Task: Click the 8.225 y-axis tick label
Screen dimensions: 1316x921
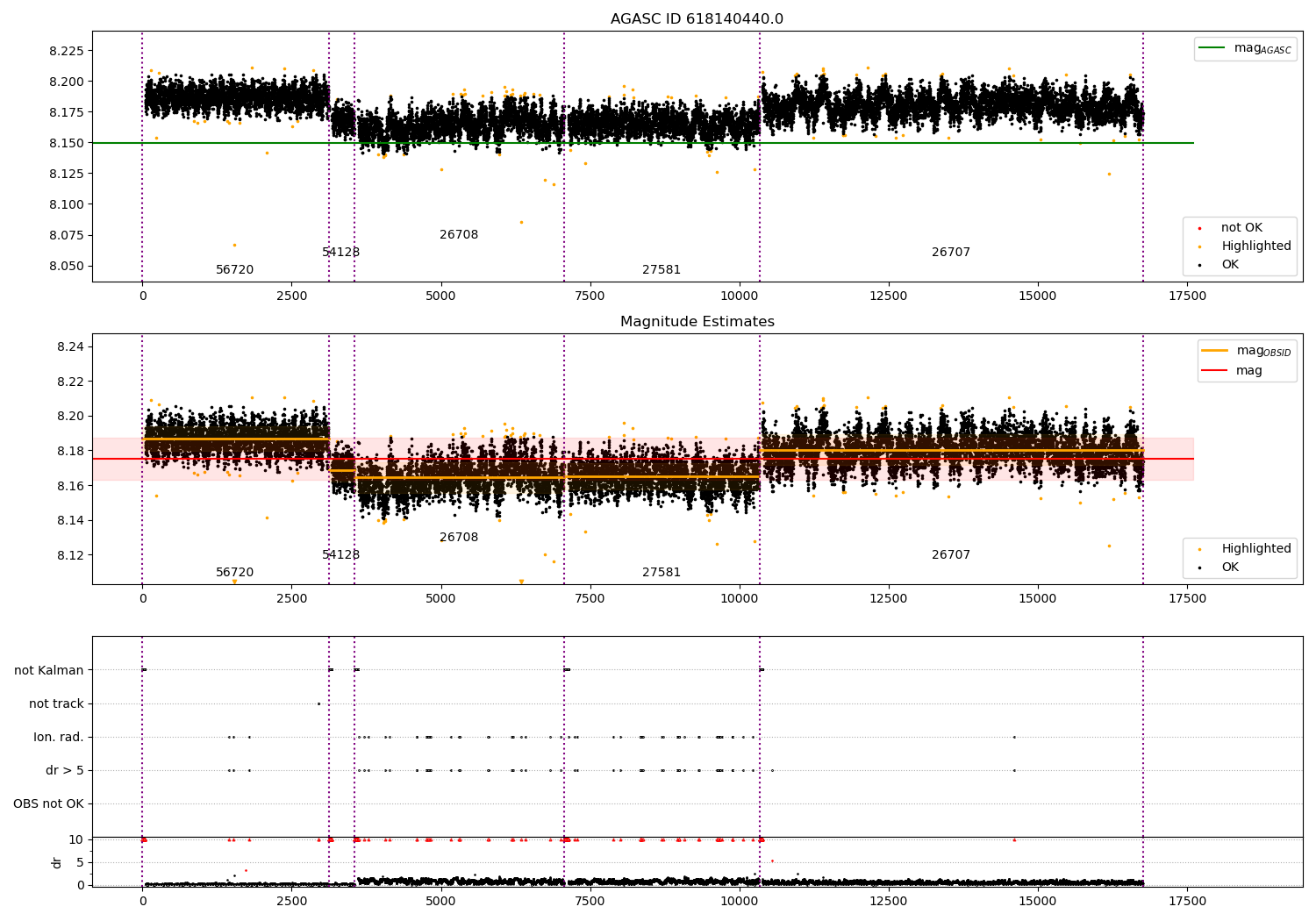Action: [67, 51]
